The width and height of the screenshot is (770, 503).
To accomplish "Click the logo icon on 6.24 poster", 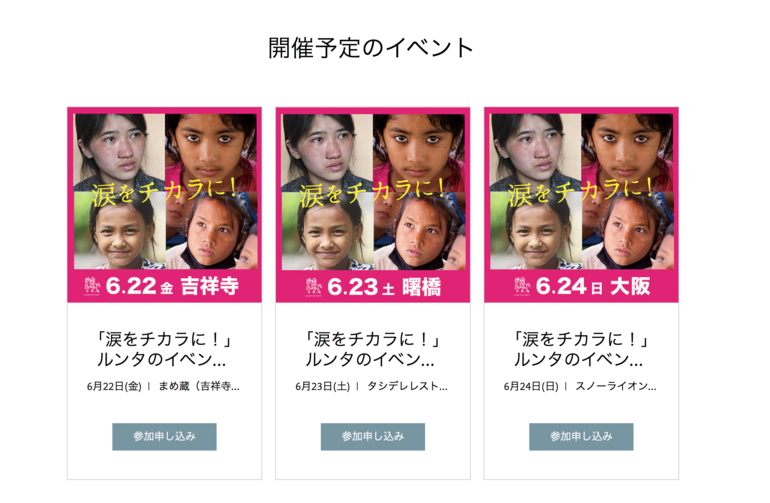I will (522, 286).
